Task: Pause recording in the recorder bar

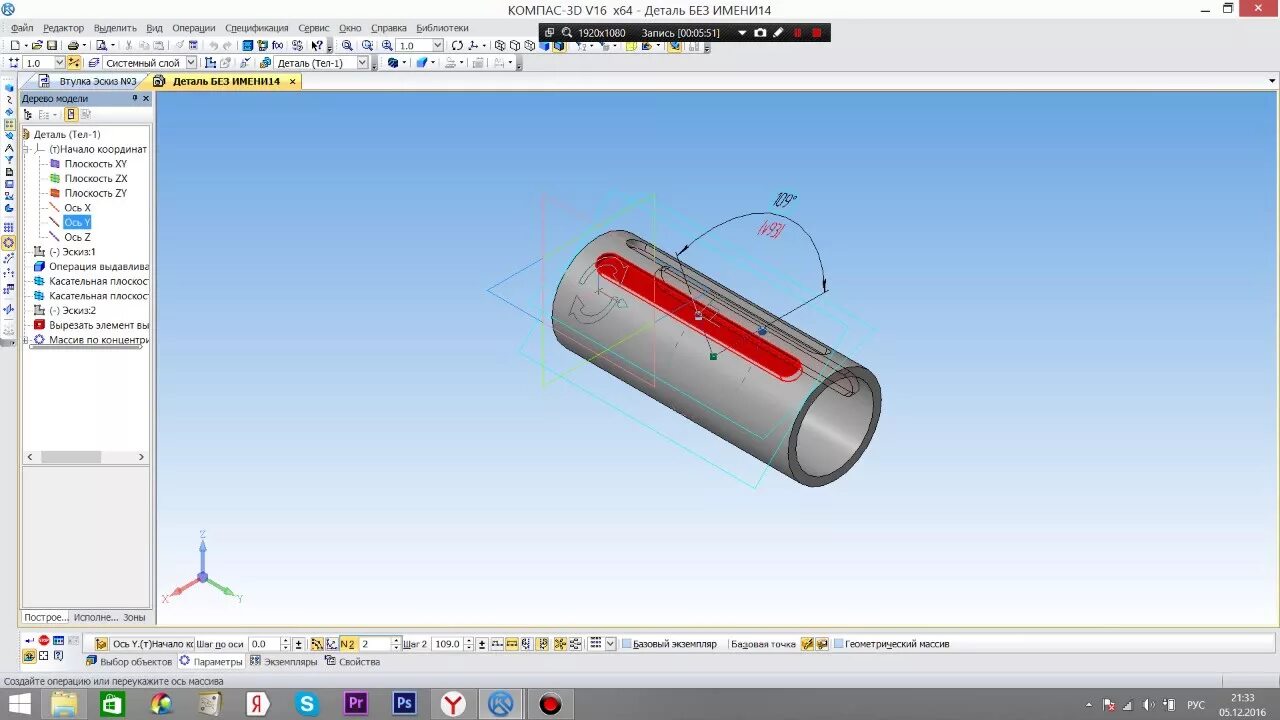Action: pyautogui.click(x=798, y=33)
